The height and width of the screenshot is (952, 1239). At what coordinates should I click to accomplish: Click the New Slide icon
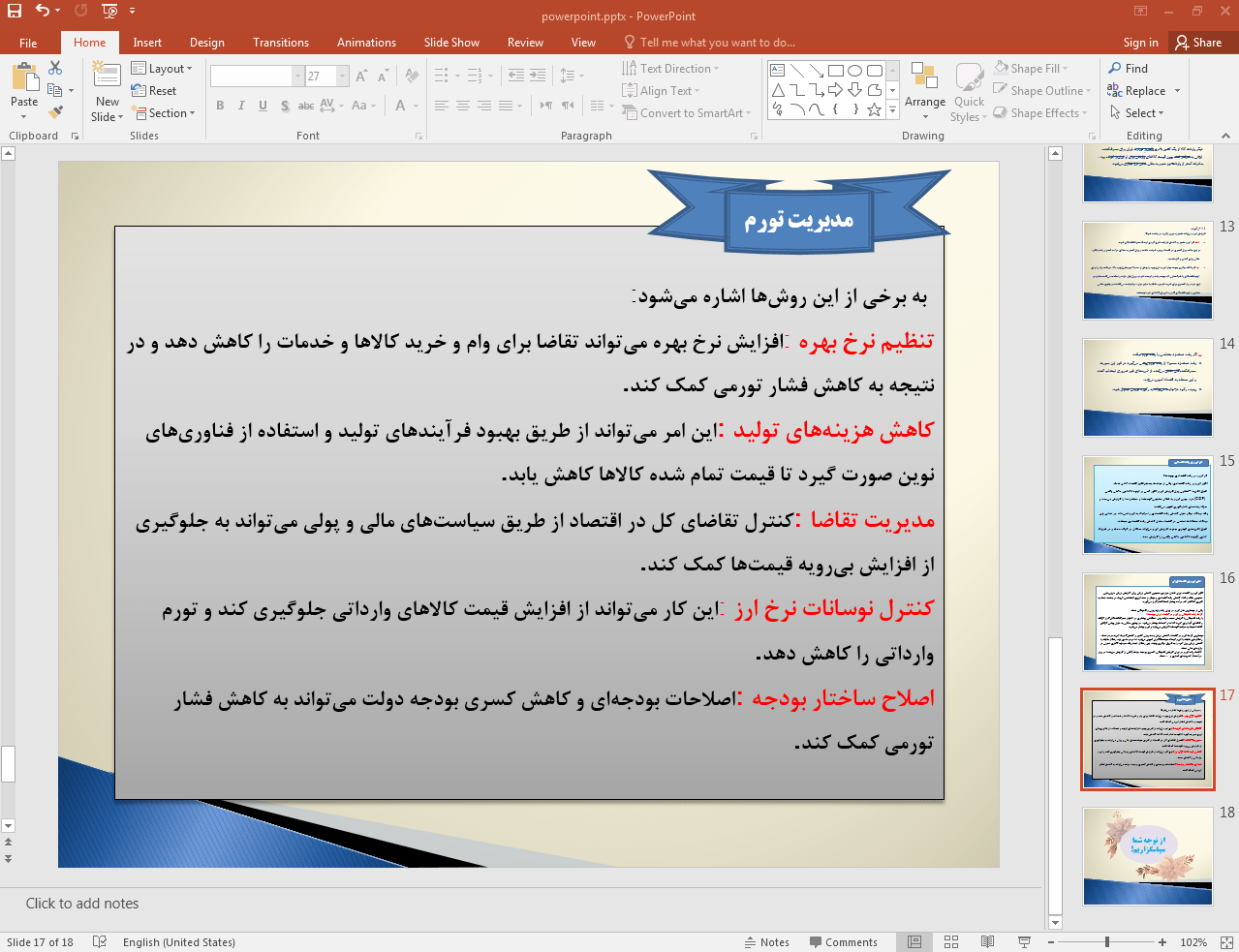coord(107,76)
